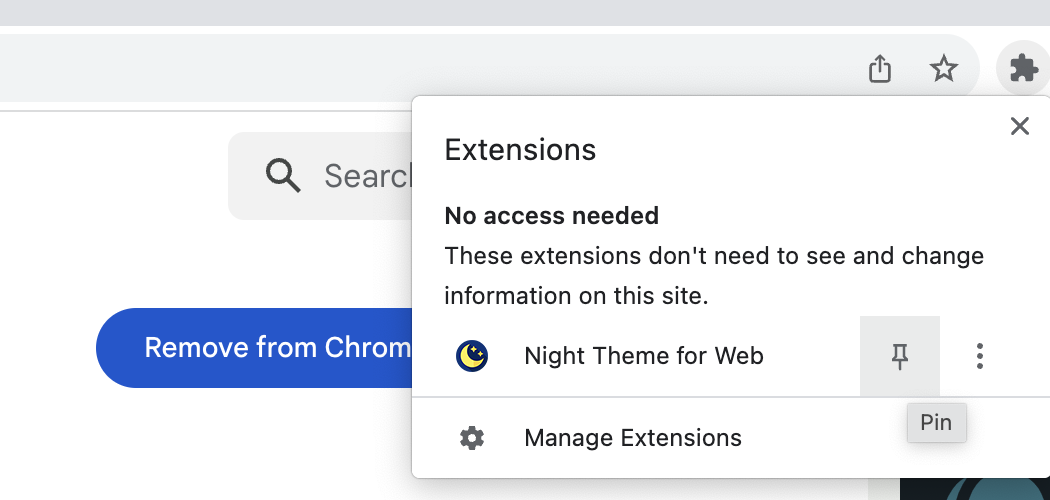Open more actions for Night Theme for Web
Viewport: 1050px width, 500px height.
980,355
